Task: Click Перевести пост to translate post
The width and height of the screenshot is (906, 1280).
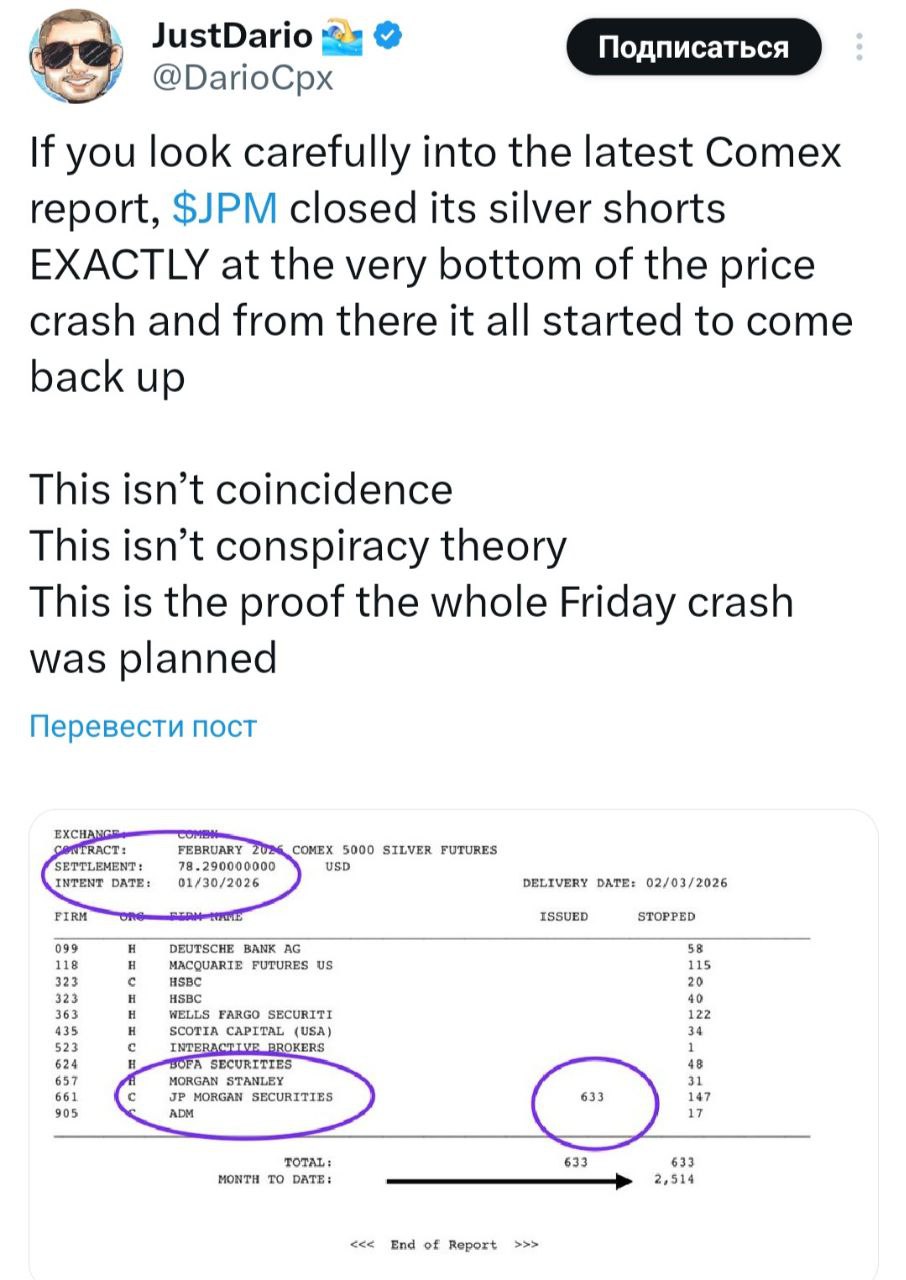Action: pyautogui.click(x=143, y=726)
